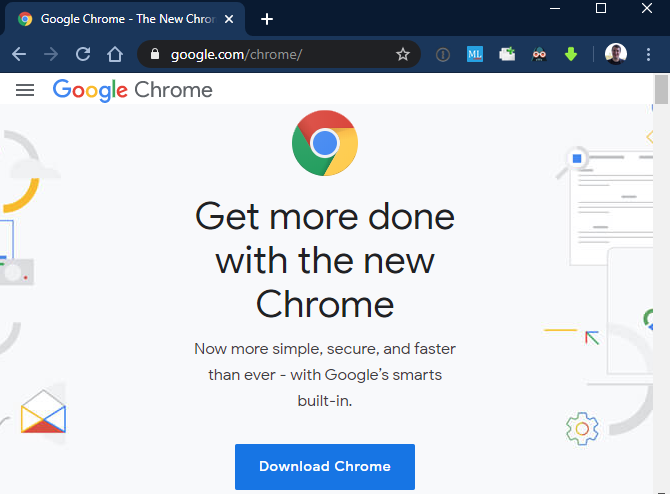Bookmark this page with the star icon

[x=403, y=54]
